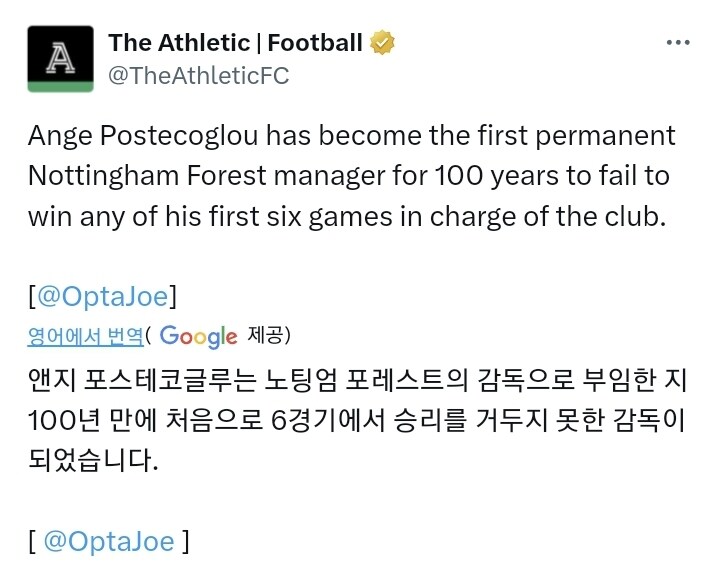Click "100년" in the Korean translation
The width and height of the screenshot is (720, 570).
[x=62, y=421]
